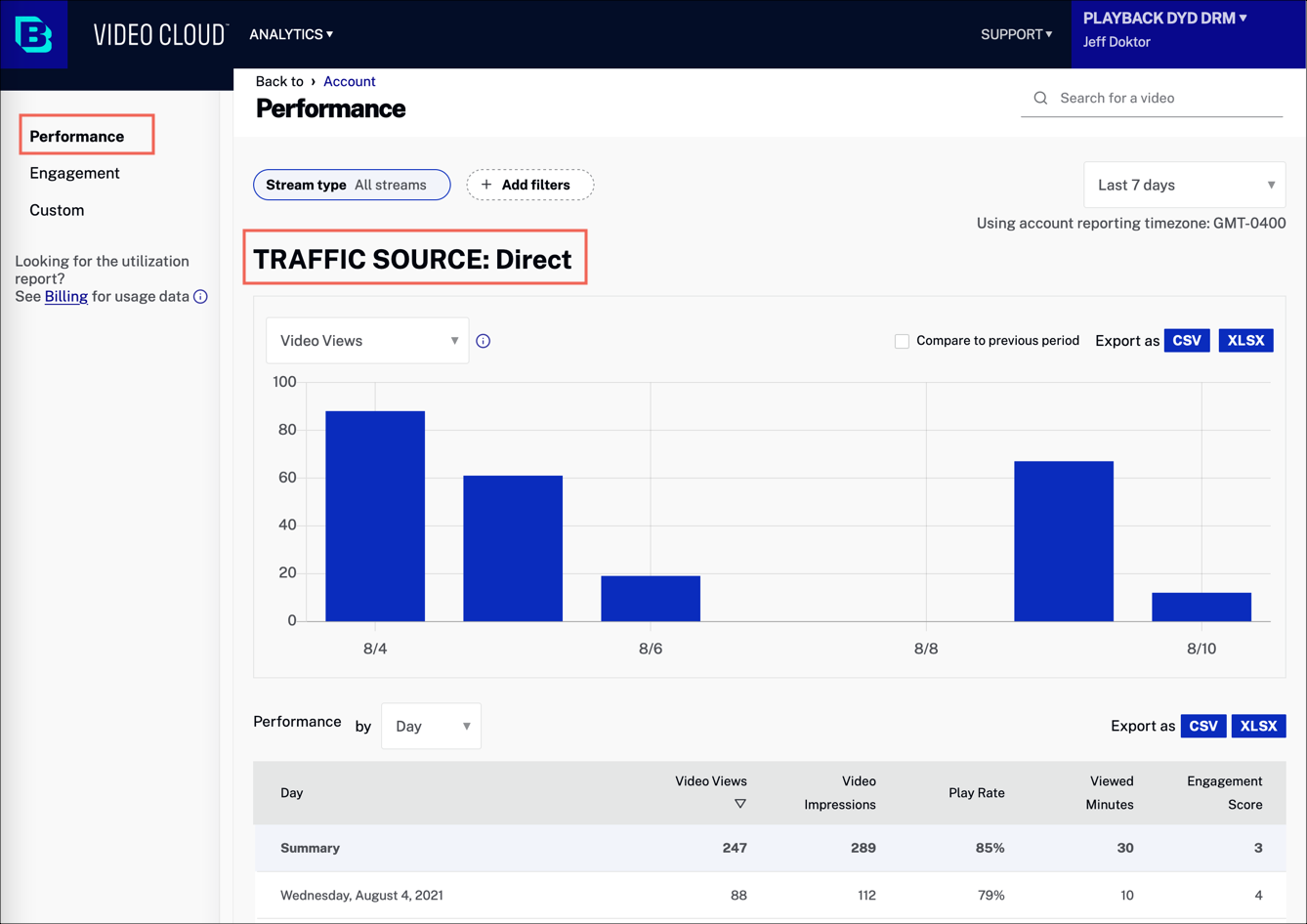Screen dimensions: 1307x924
Task: Switch to the Engagement report
Action: [74, 173]
